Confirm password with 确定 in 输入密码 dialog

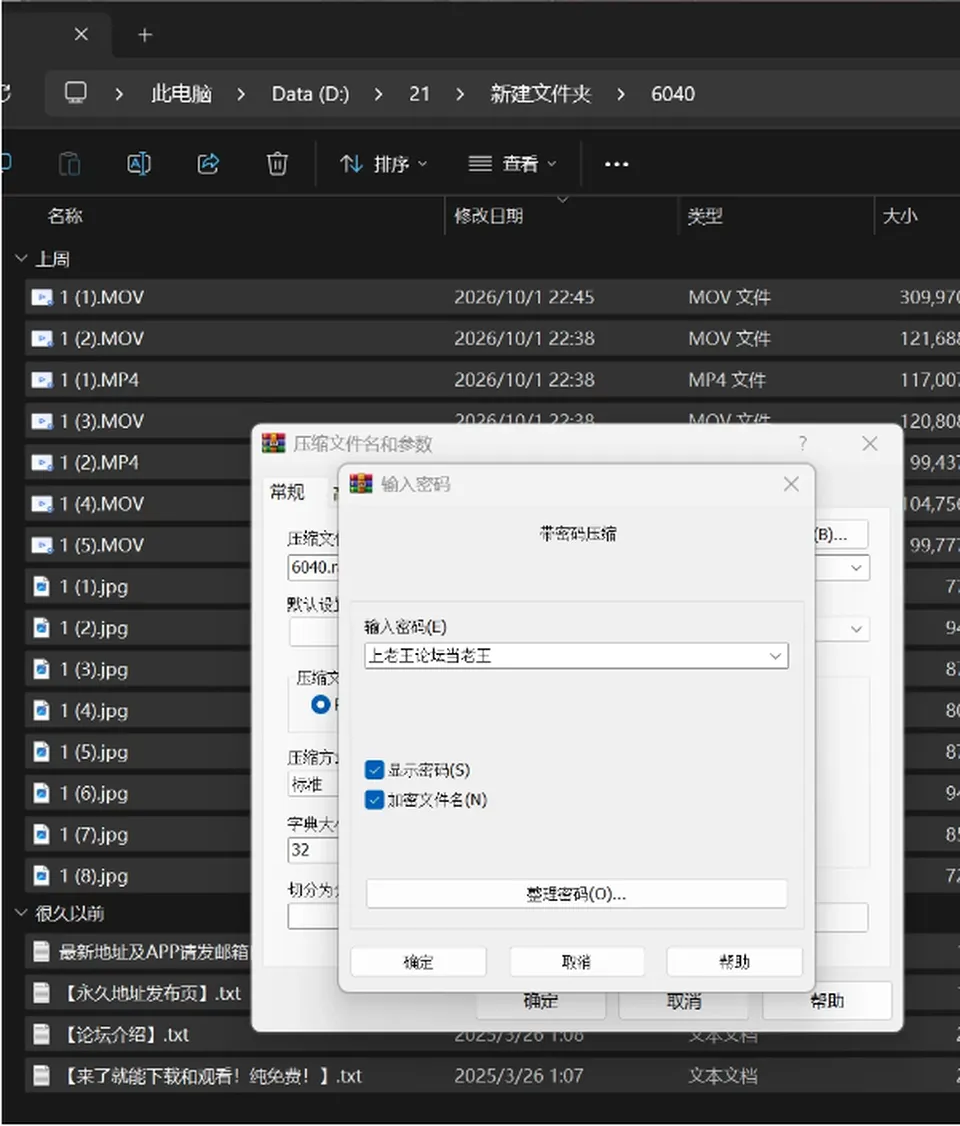tap(419, 962)
